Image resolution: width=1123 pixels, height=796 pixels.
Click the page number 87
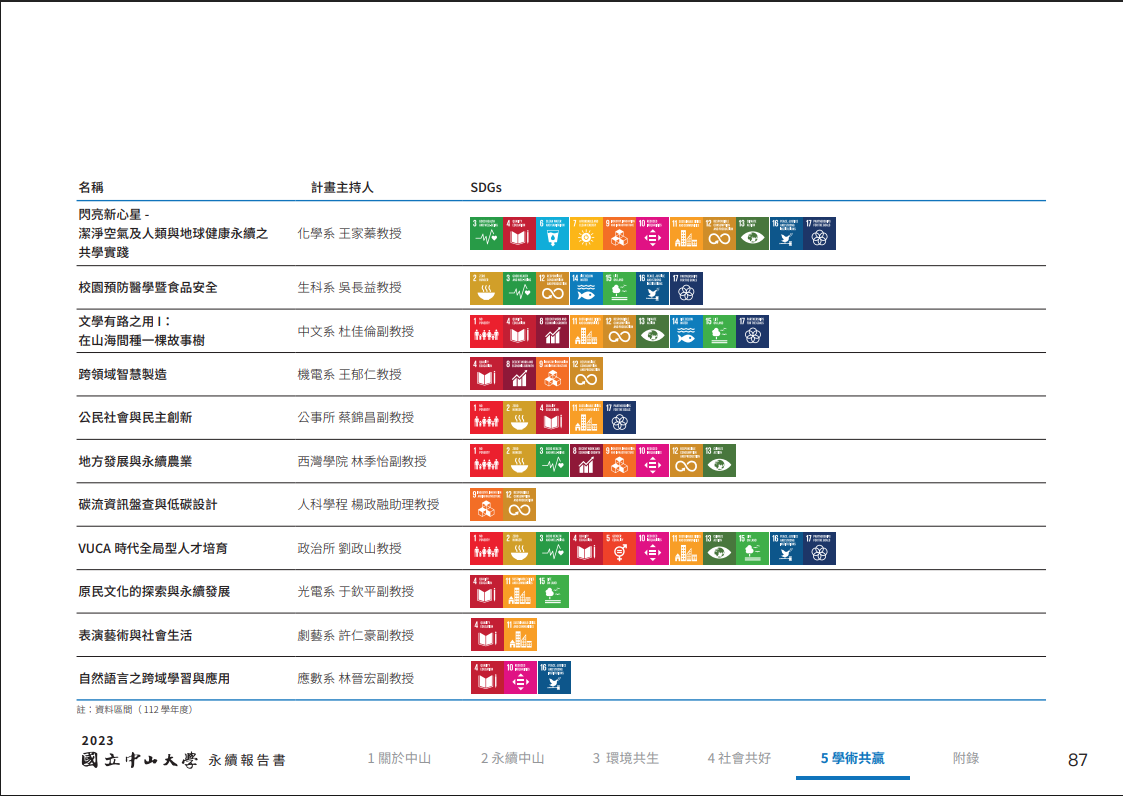tap(1077, 760)
